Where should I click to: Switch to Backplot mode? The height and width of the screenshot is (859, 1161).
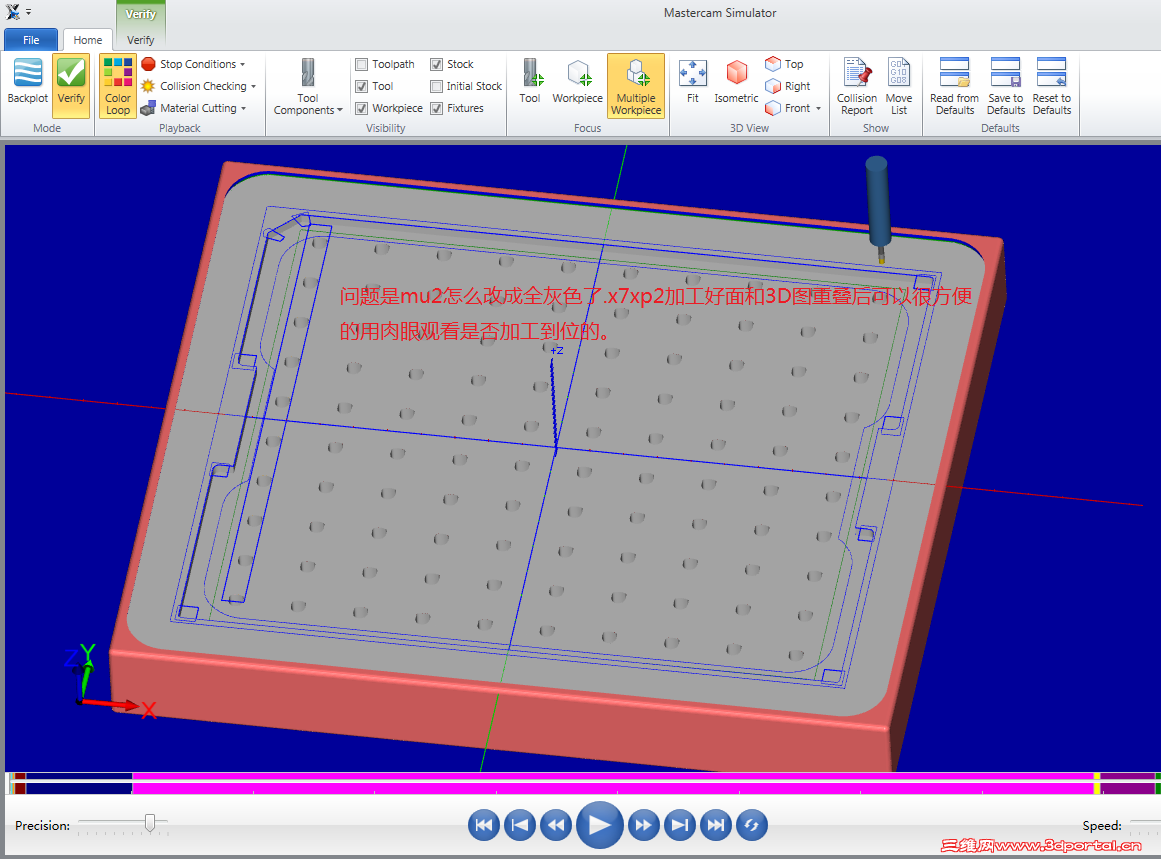(x=27, y=83)
